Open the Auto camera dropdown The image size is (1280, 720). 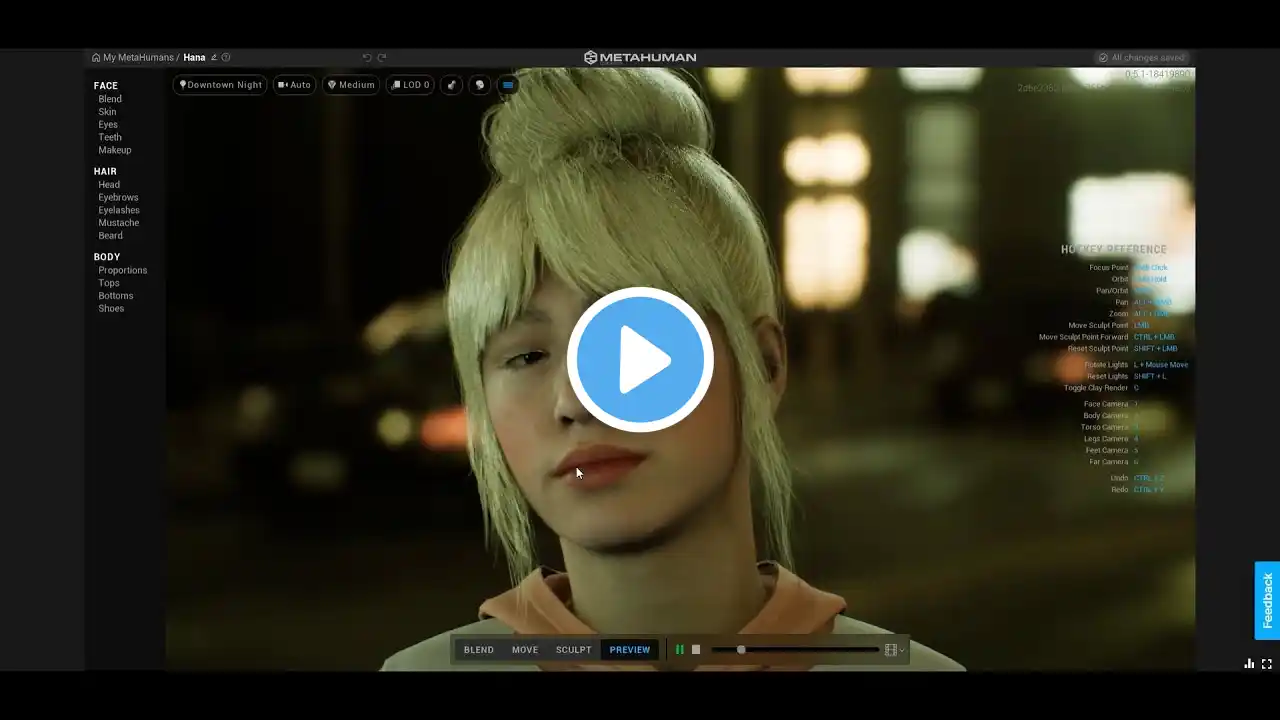tap(294, 85)
